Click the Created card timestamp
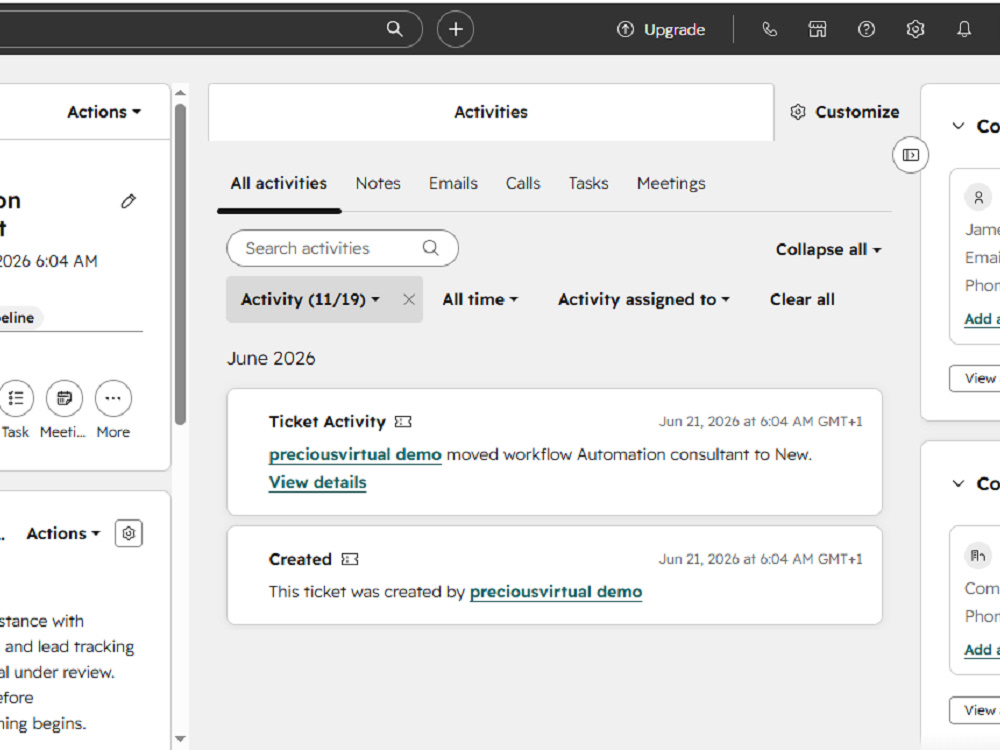 [760, 559]
